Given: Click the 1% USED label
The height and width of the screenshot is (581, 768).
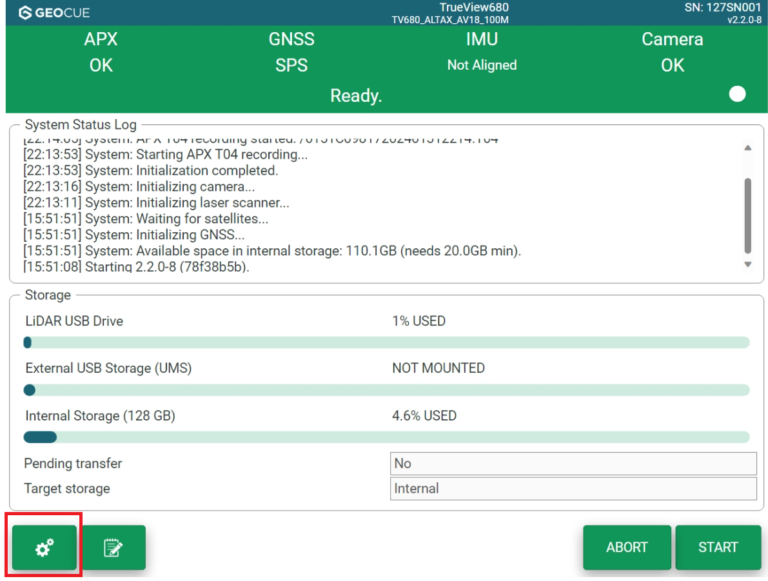Looking at the screenshot, I should pos(419,321).
